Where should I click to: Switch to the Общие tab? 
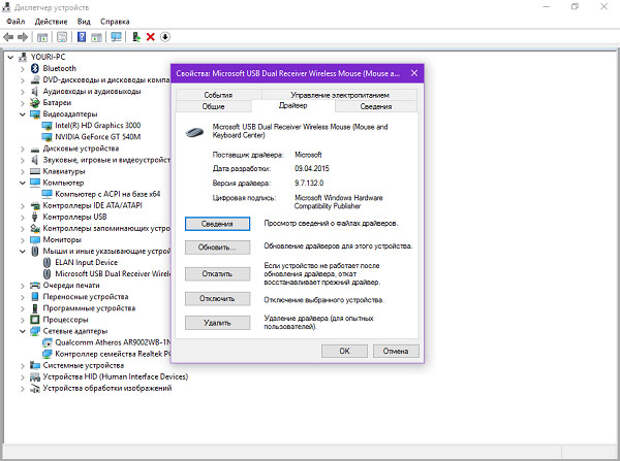213,106
